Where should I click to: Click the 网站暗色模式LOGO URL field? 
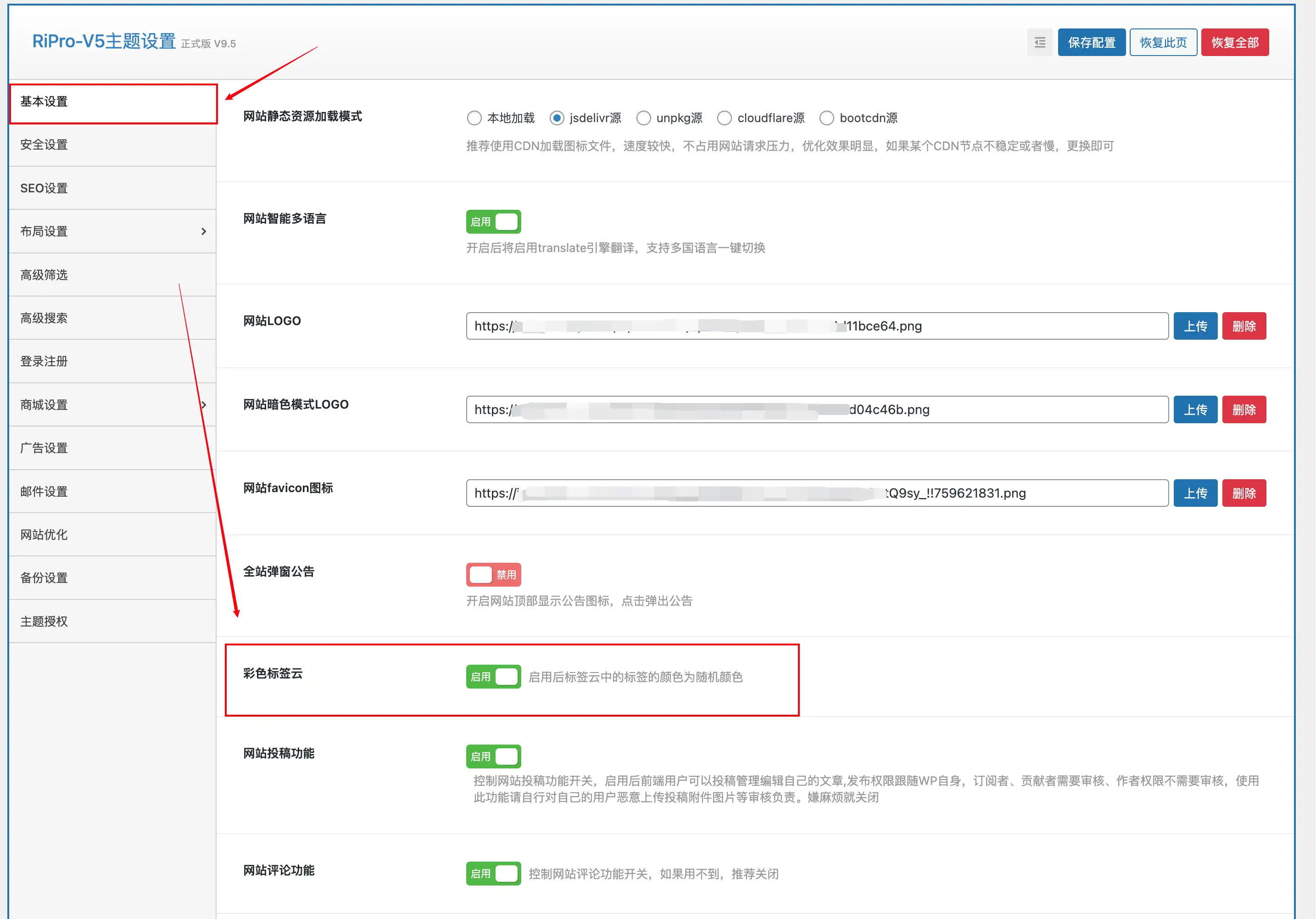click(x=816, y=409)
